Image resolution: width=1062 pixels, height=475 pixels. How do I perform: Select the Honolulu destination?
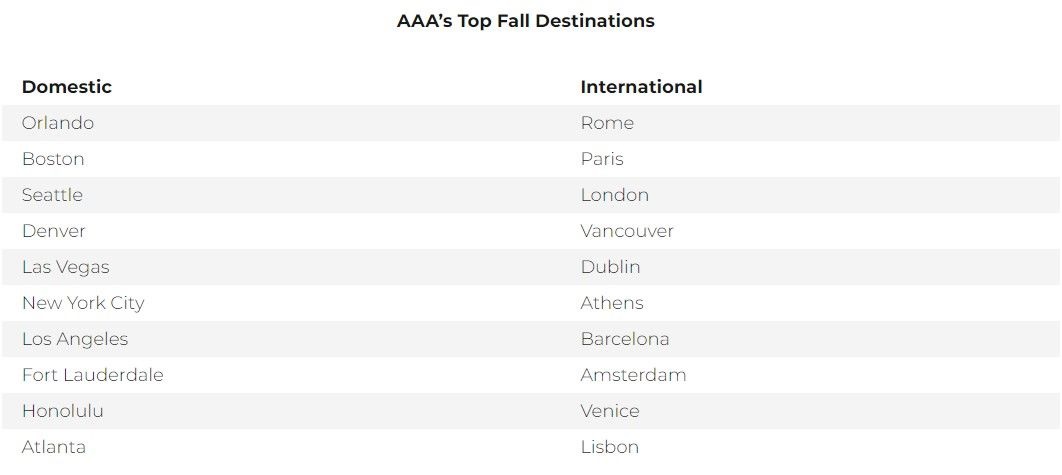[62, 411]
